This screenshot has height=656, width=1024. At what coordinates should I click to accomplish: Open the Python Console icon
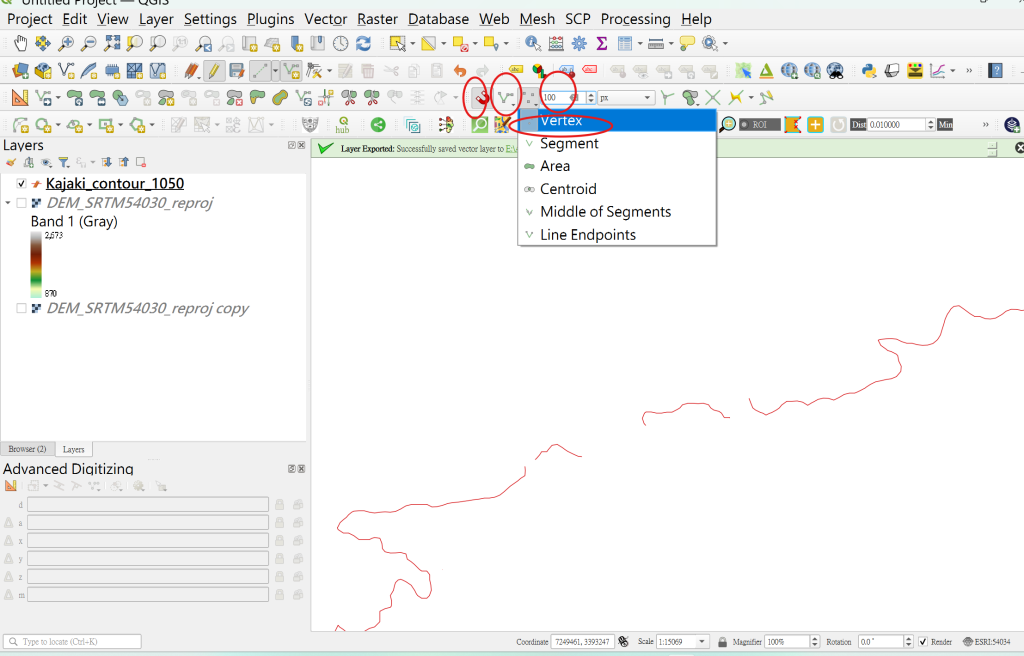tap(869, 71)
